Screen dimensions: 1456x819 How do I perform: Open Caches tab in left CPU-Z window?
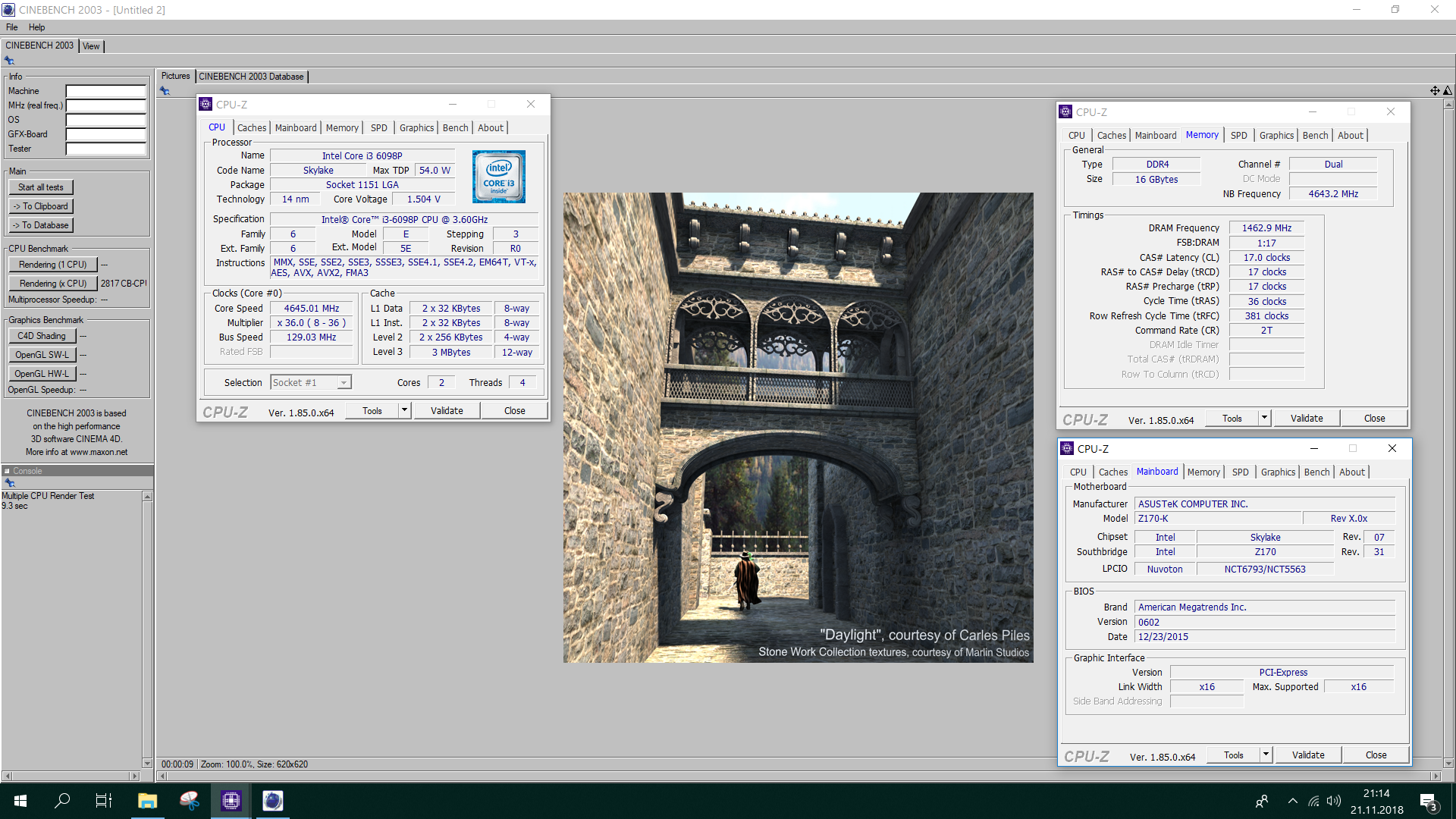pyautogui.click(x=252, y=128)
